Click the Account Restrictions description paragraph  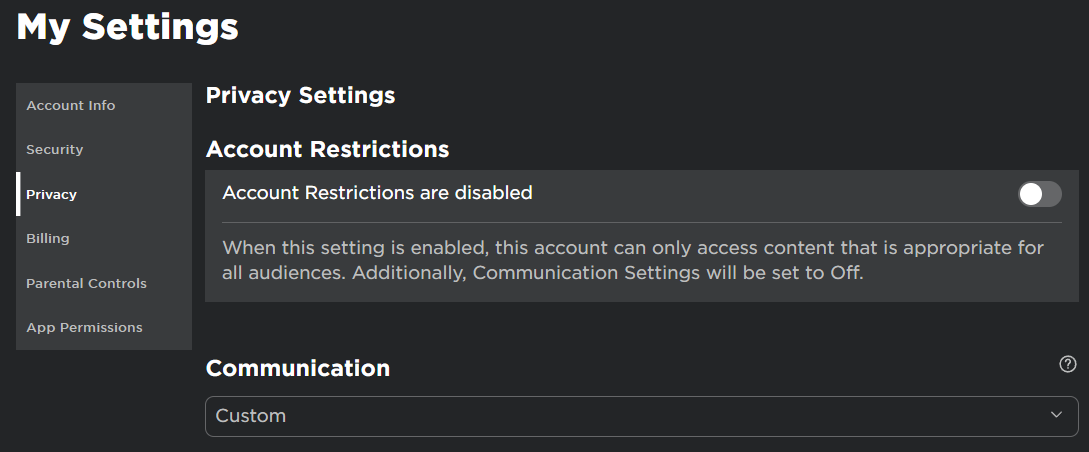coord(618,260)
